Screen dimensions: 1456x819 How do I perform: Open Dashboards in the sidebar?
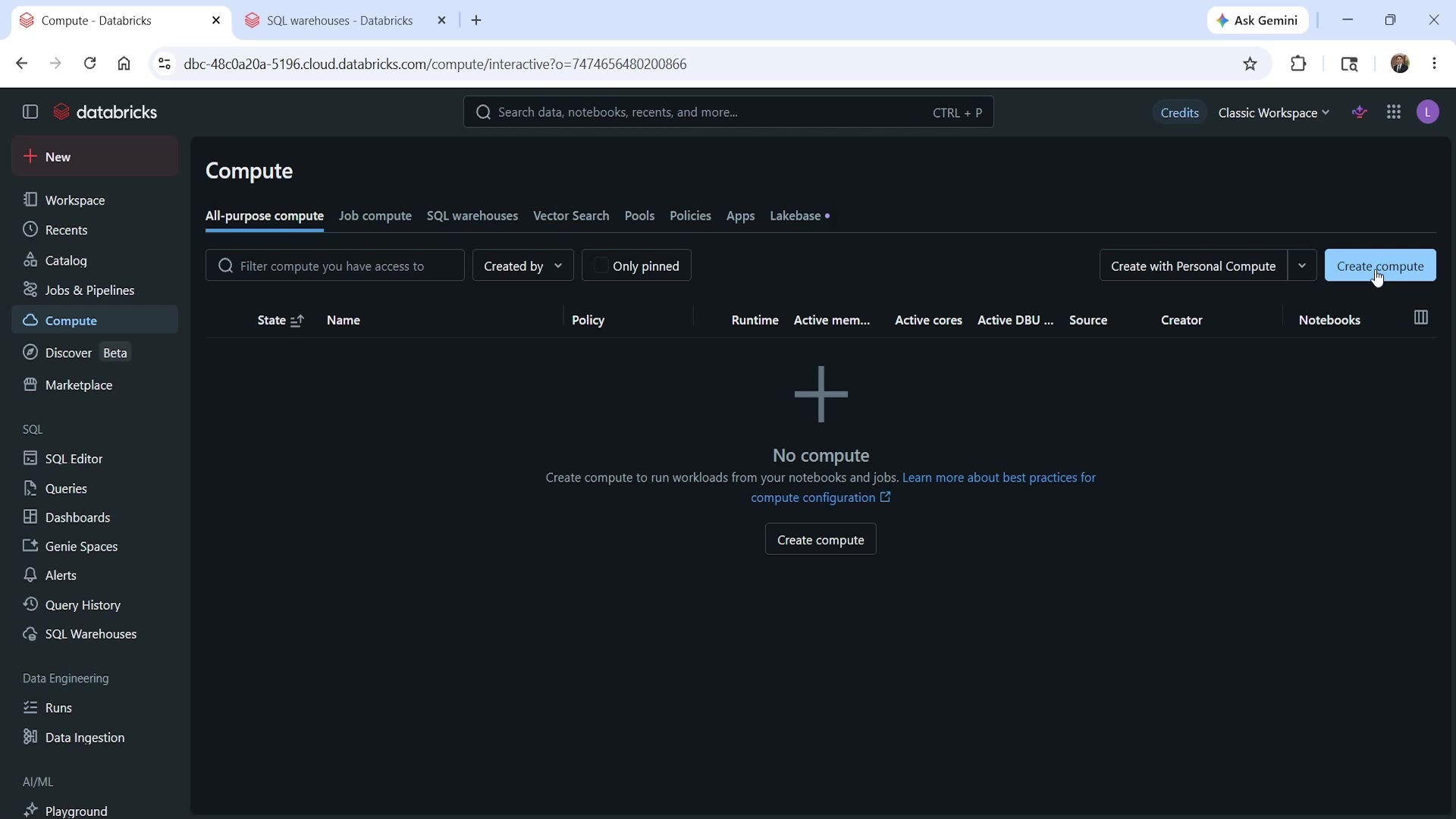pos(95,517)
